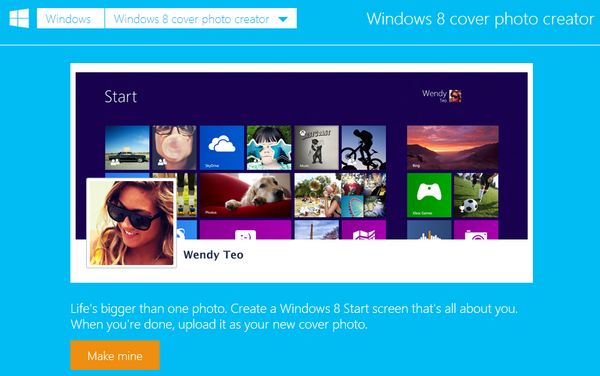Screen dimensions: 600x376
Task: Select the star sunglasses child tile
Action: (x=269, y=148)
